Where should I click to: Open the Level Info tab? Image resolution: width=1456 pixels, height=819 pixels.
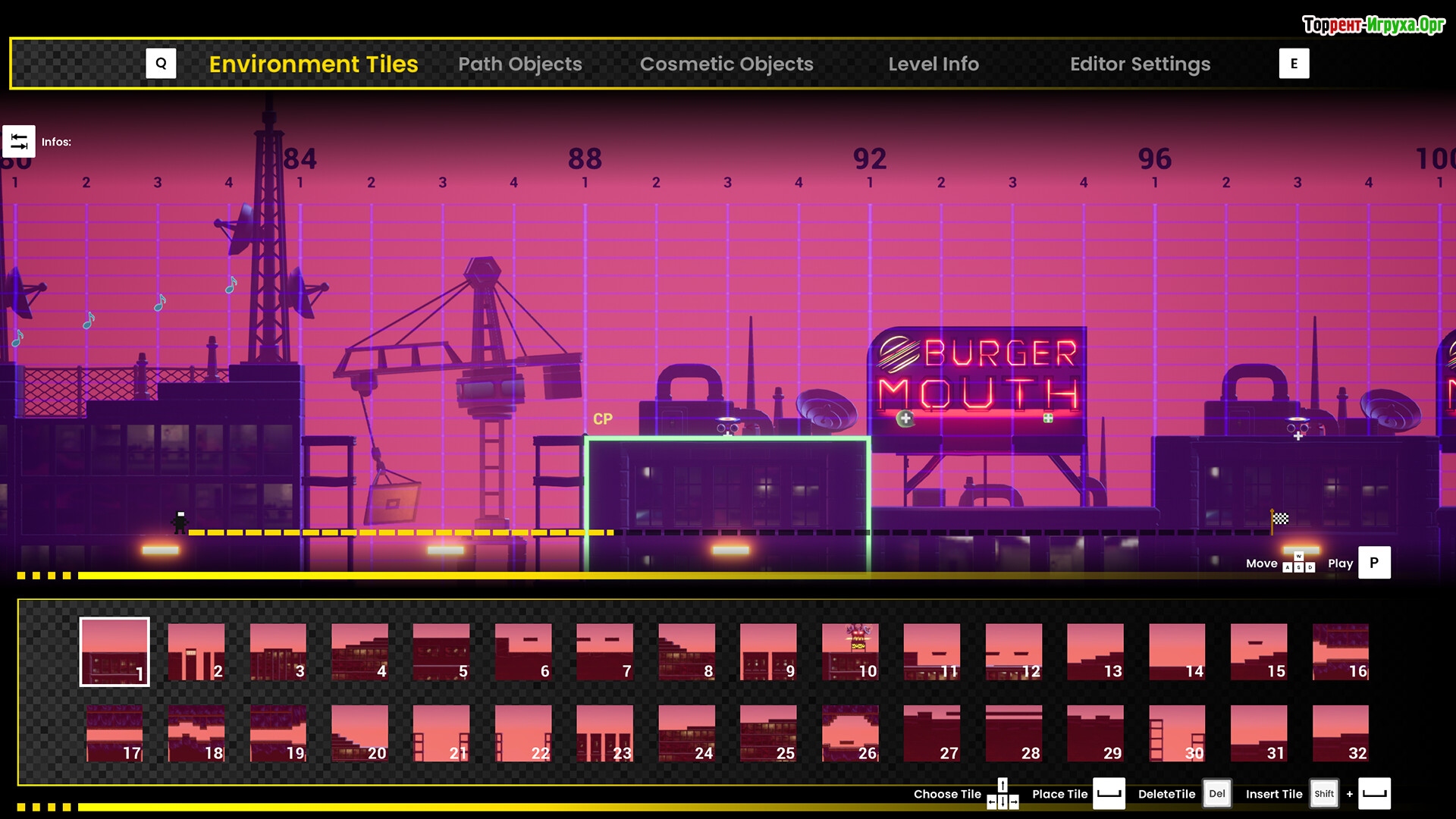pos(934,64)
